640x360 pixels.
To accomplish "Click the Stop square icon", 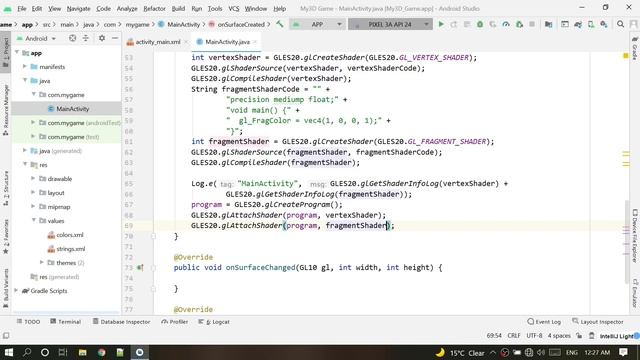I will 532,24.
